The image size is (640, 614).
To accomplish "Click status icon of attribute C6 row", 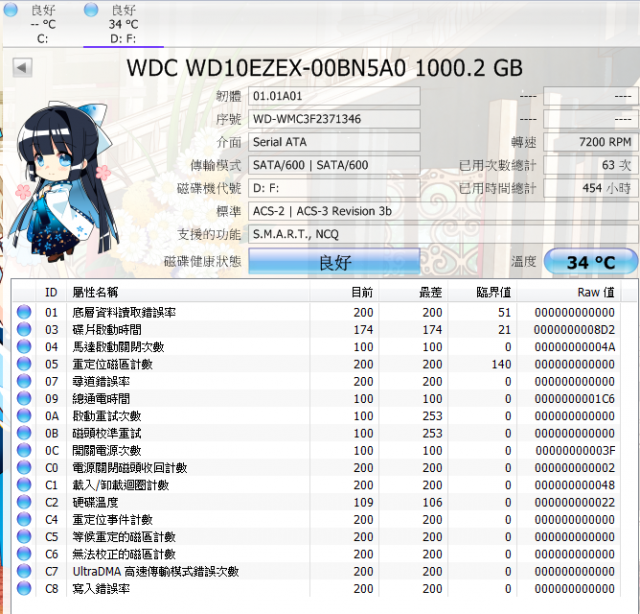I will pyautogui.click(x=24, y=554).
